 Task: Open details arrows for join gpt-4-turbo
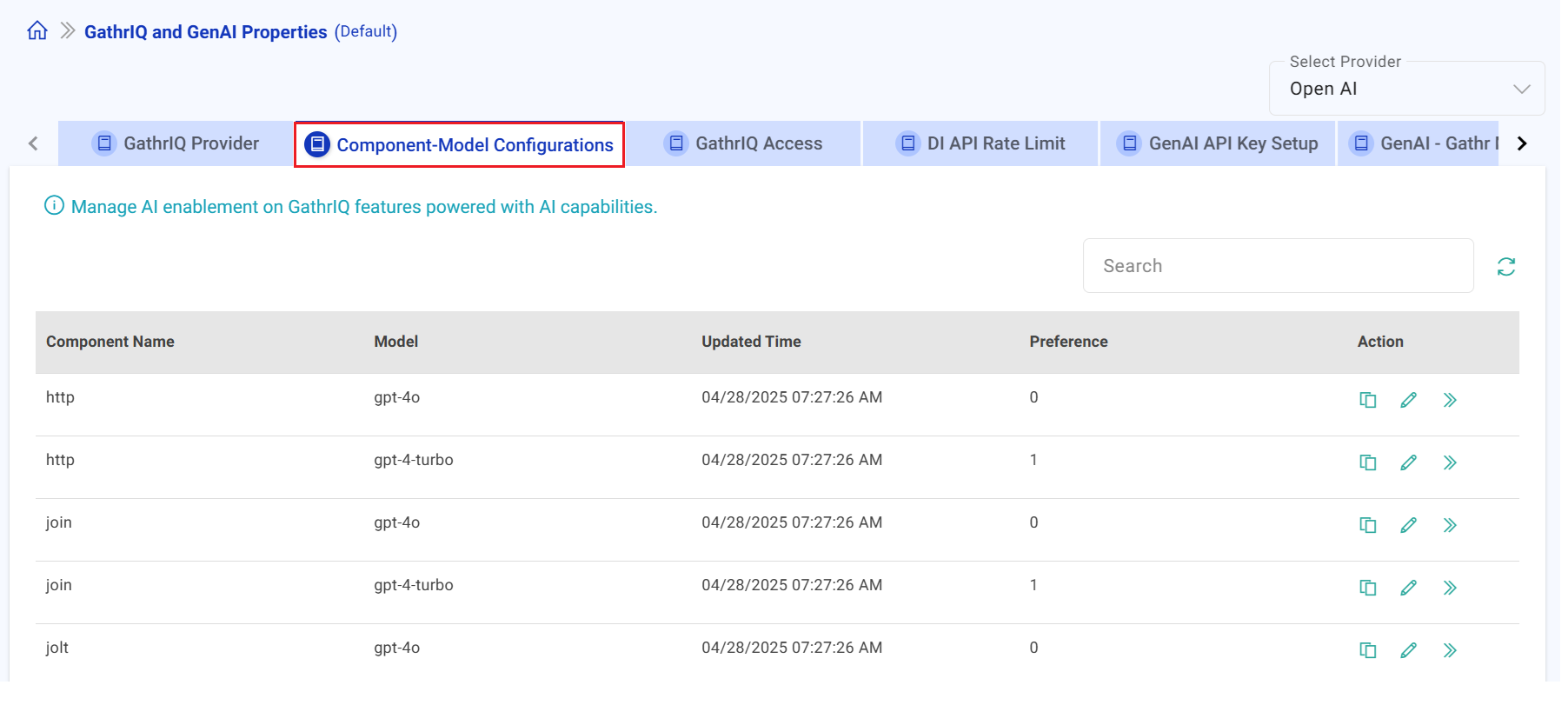tap(1450, 588)
